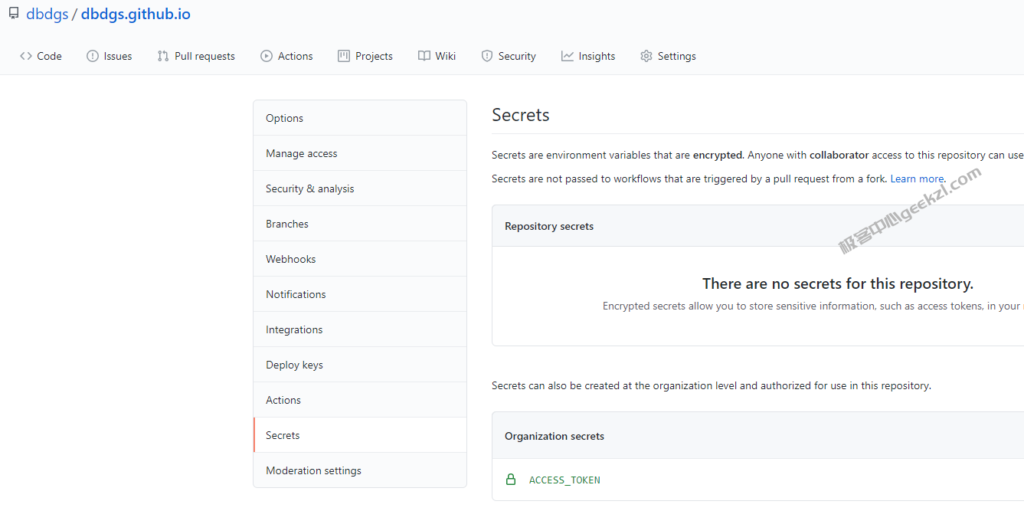The image size is (1024, 511).
Task: Click the Code tab angle-bracket icon
Action: (x=25, y=56)
